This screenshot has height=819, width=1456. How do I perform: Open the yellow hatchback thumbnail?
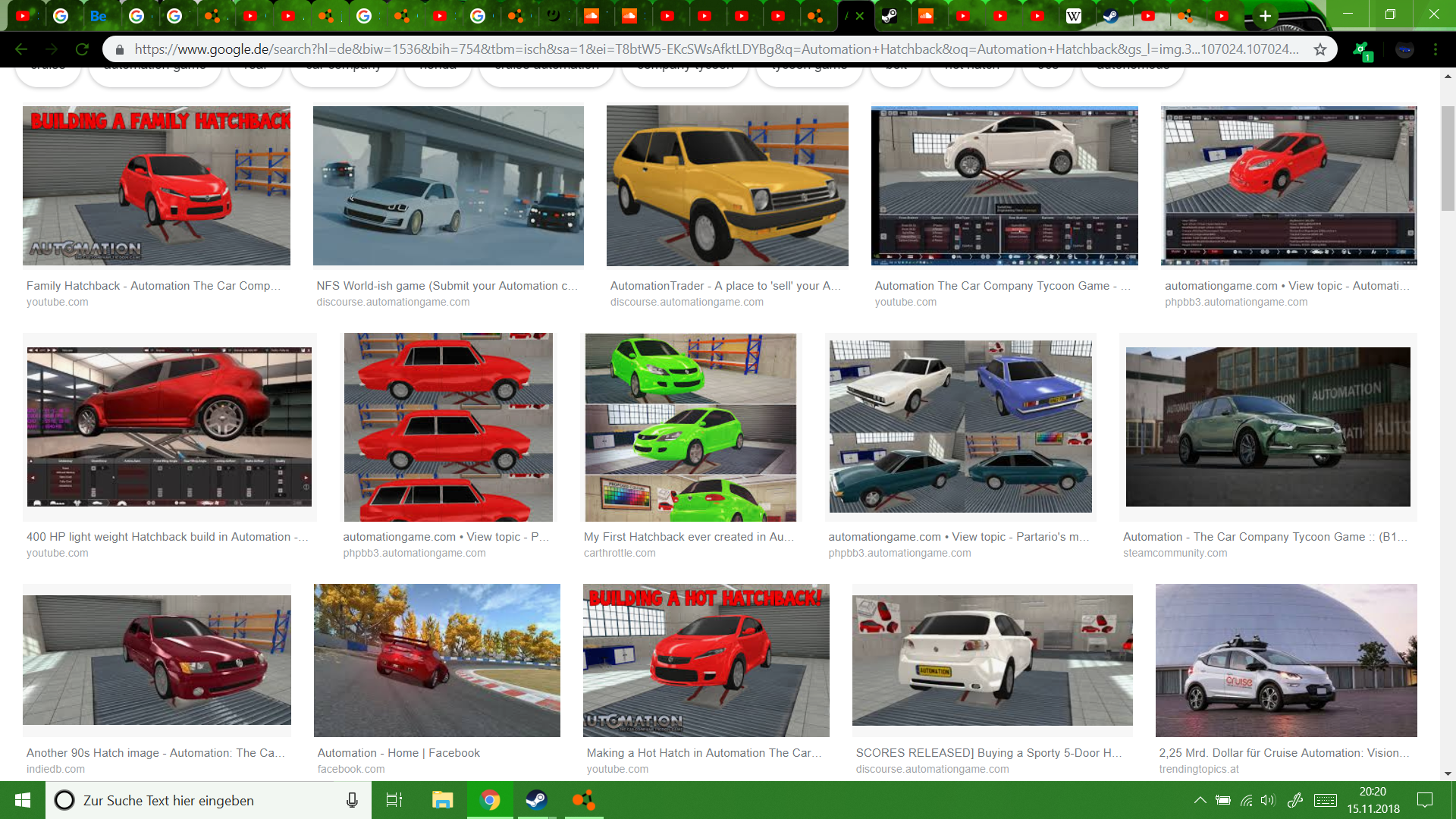pos(727,186)
